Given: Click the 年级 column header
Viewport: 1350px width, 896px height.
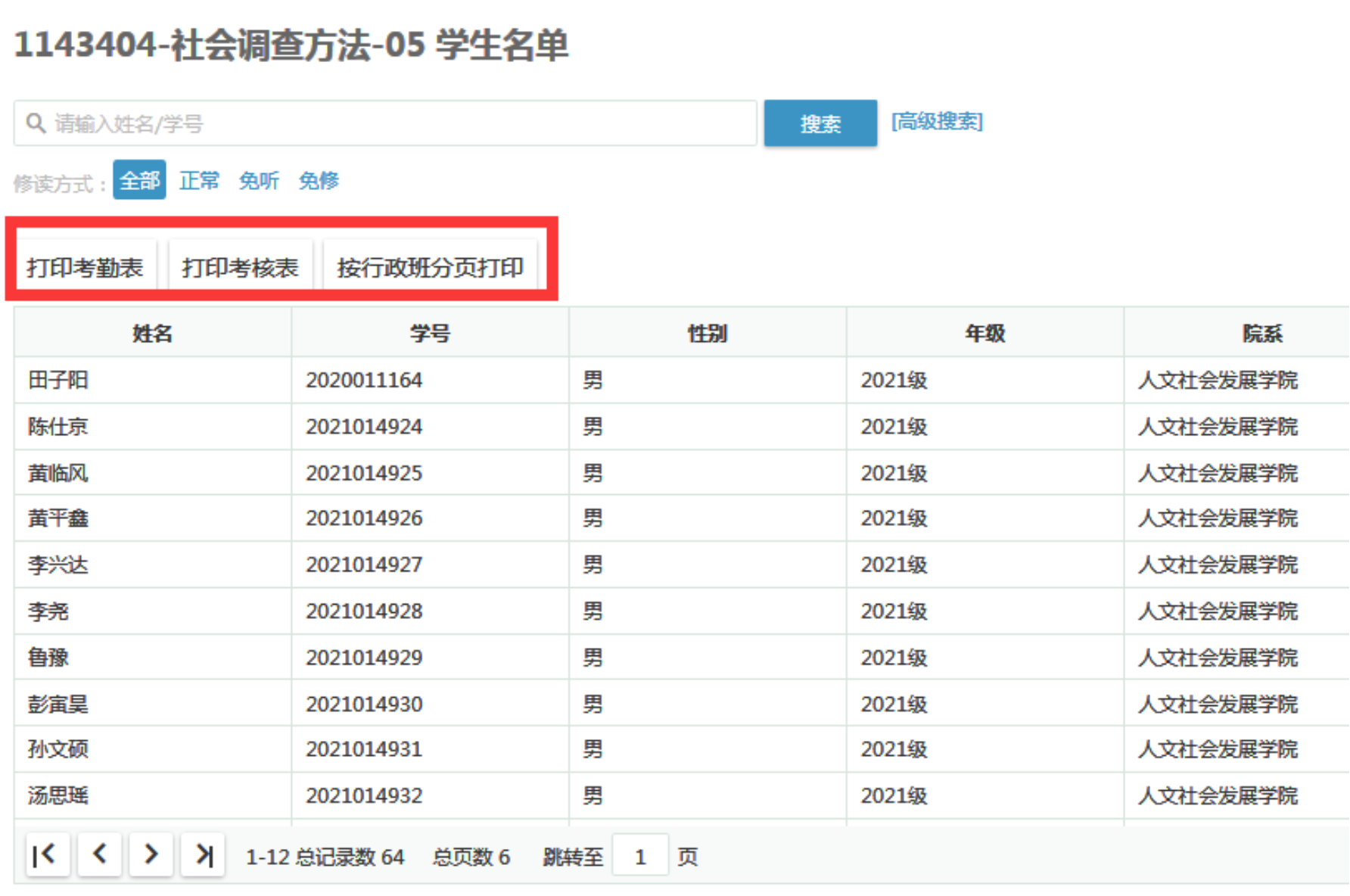Looking at the screenshot, I should click(x=985, y=333).
